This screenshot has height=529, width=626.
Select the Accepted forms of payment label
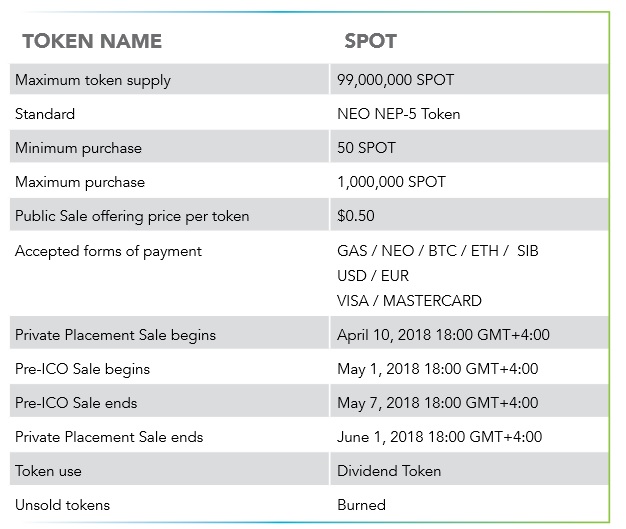tap(108, 251)
